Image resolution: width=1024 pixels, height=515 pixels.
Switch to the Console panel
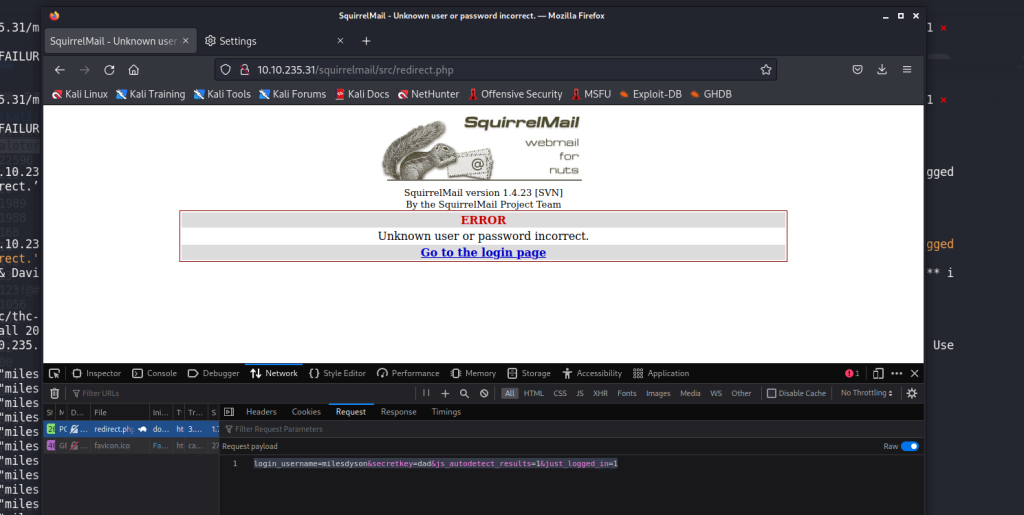(154, 373)
